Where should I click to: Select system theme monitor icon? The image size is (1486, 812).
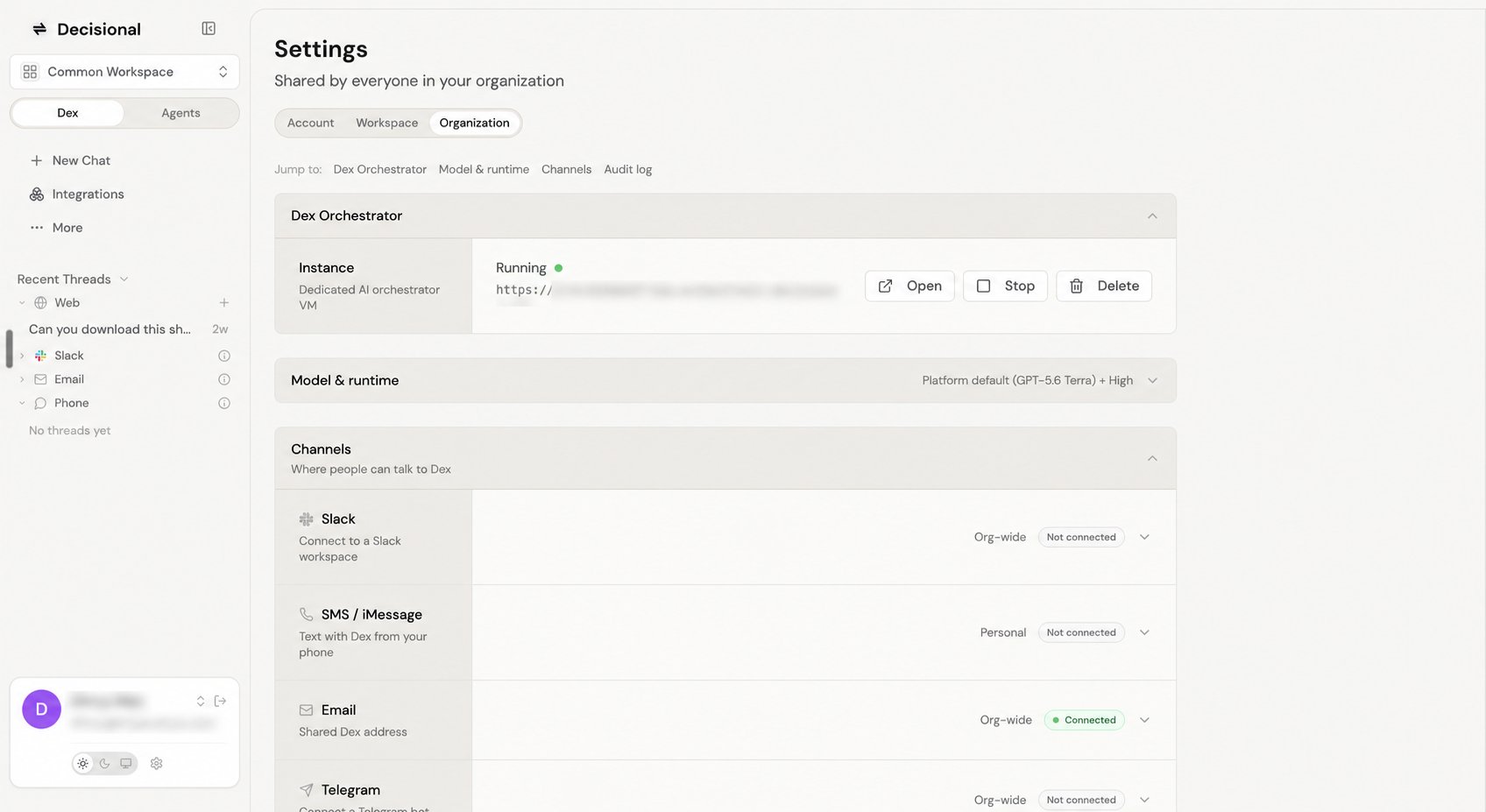(x=126, y=764)
